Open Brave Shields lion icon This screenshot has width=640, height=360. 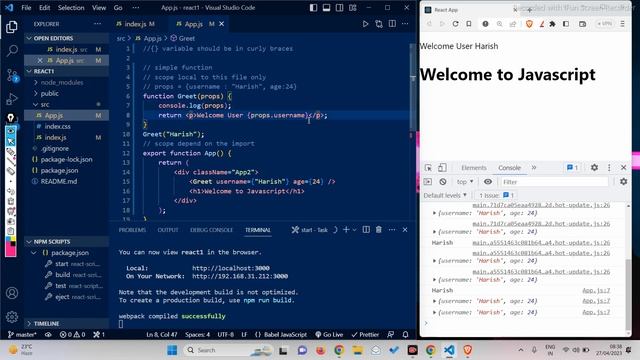(x=529, y=24)
